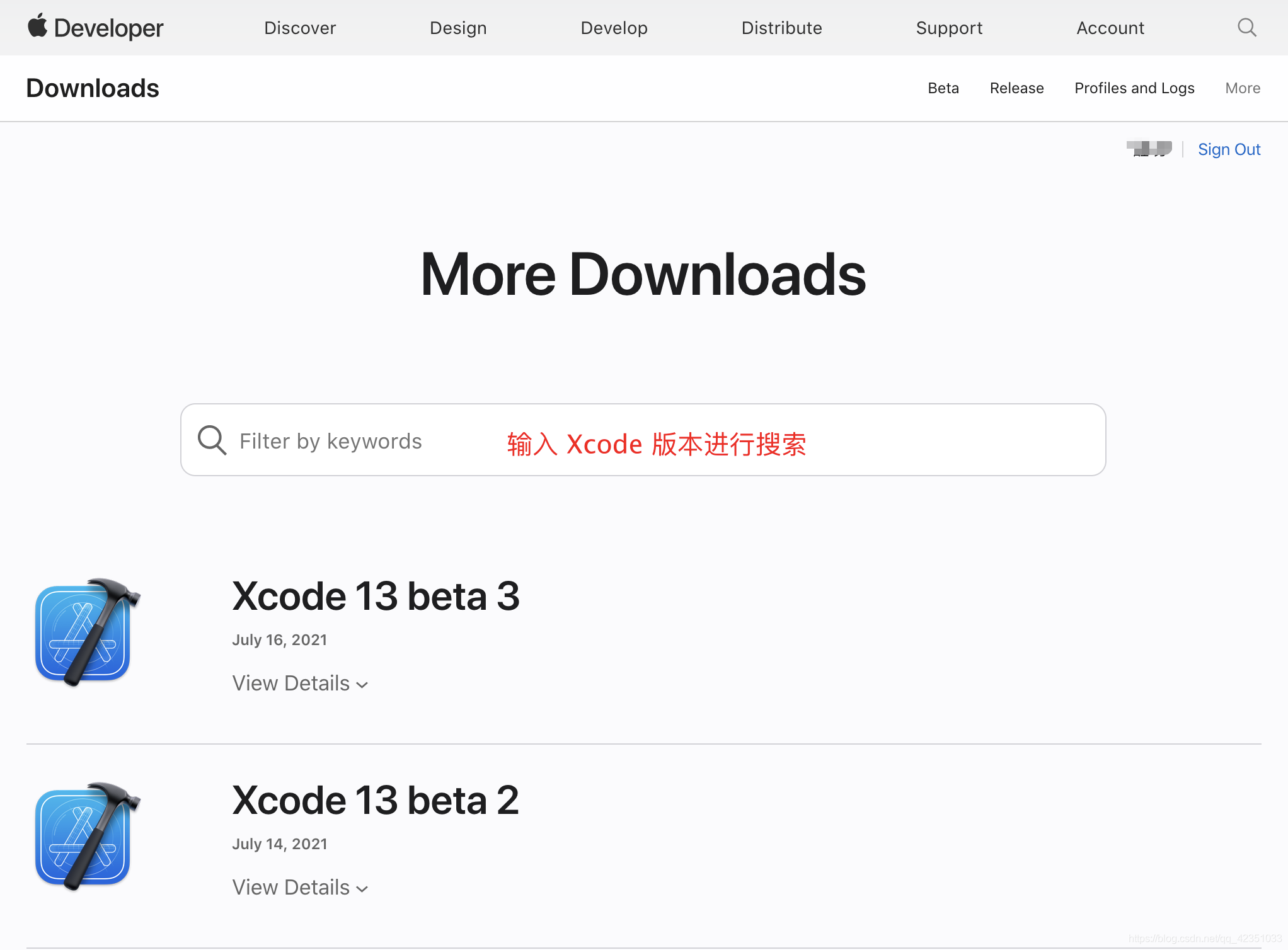Navigate to Support
This screenshot has width=1288, height=950.
[949, 28]
